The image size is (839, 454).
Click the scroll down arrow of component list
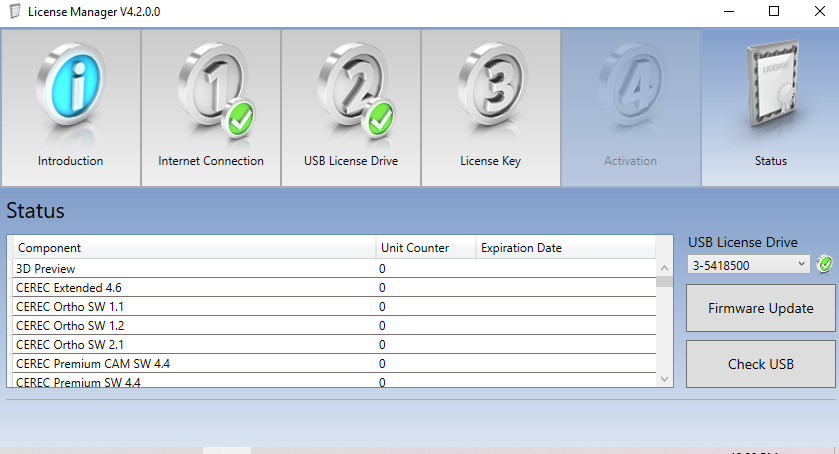coord(664,379)
